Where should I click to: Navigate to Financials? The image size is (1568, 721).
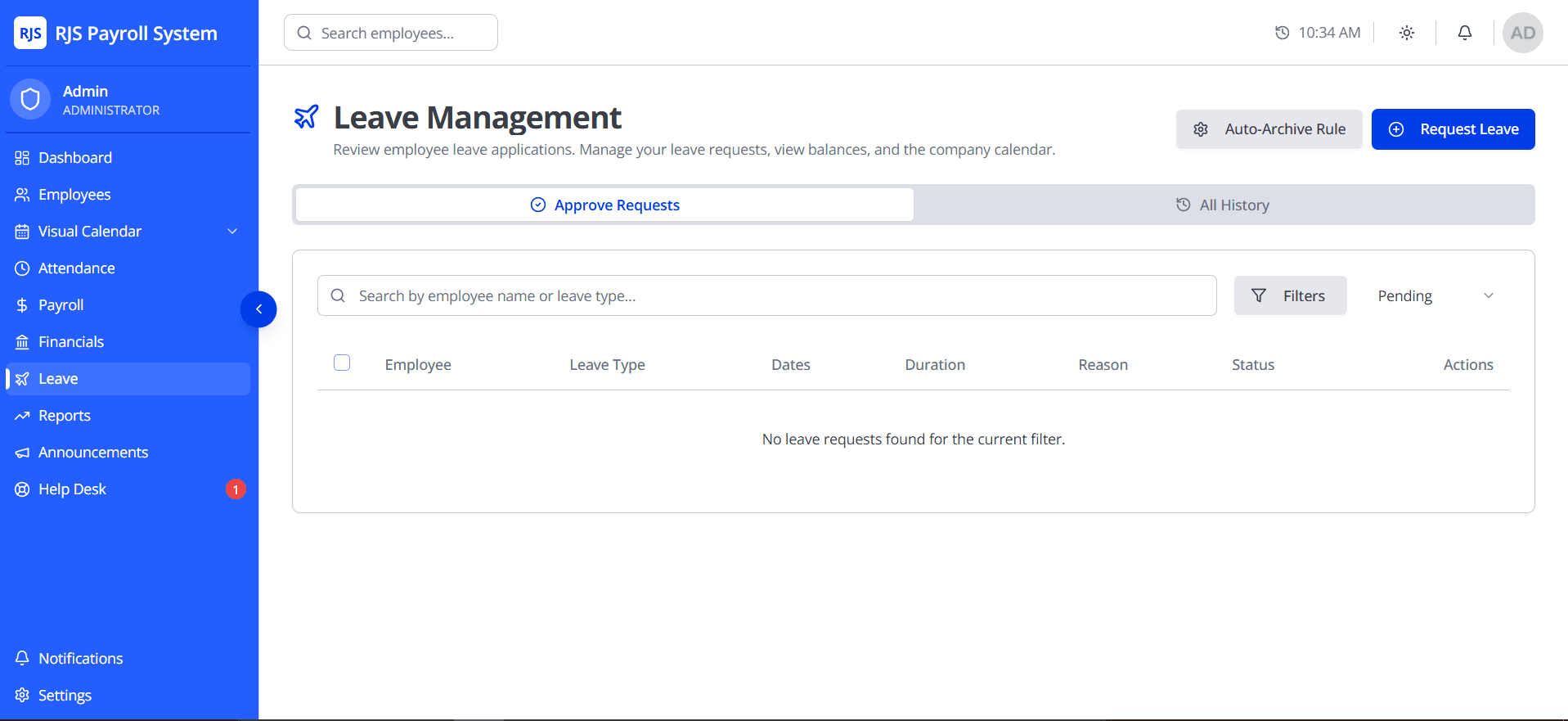click(x=128, y=342)
